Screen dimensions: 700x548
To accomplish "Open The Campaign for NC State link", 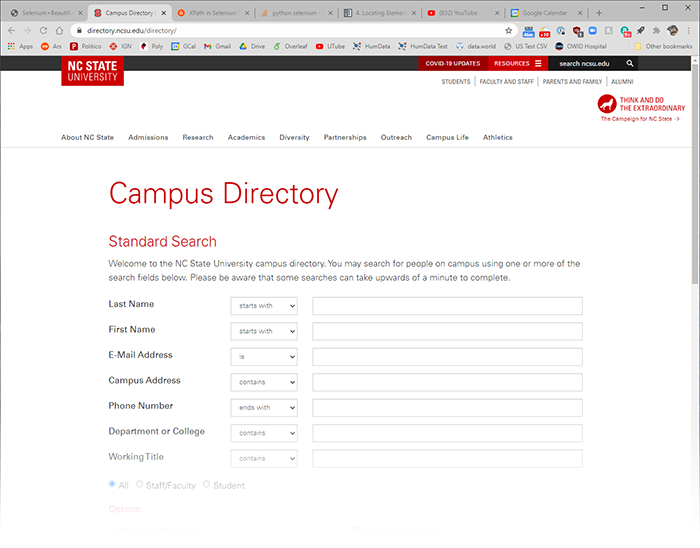I will tap(640, 119).
